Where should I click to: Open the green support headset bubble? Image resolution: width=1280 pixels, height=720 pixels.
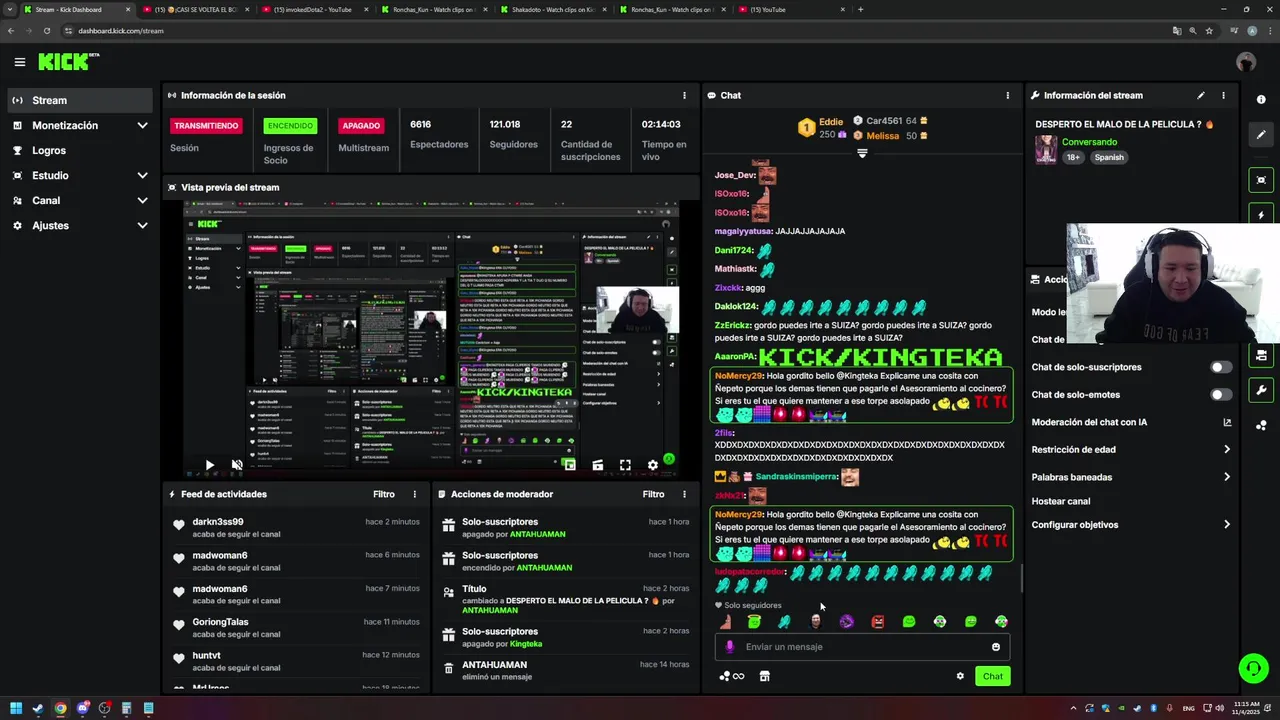tap(1252, 668)
